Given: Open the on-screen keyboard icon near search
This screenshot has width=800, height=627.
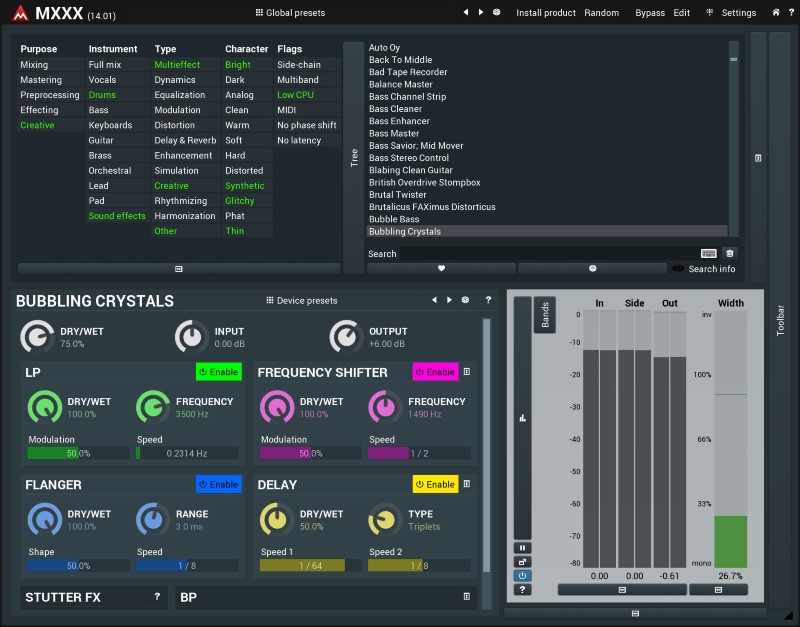Looking at the screenshot, I should coord(709,254).
